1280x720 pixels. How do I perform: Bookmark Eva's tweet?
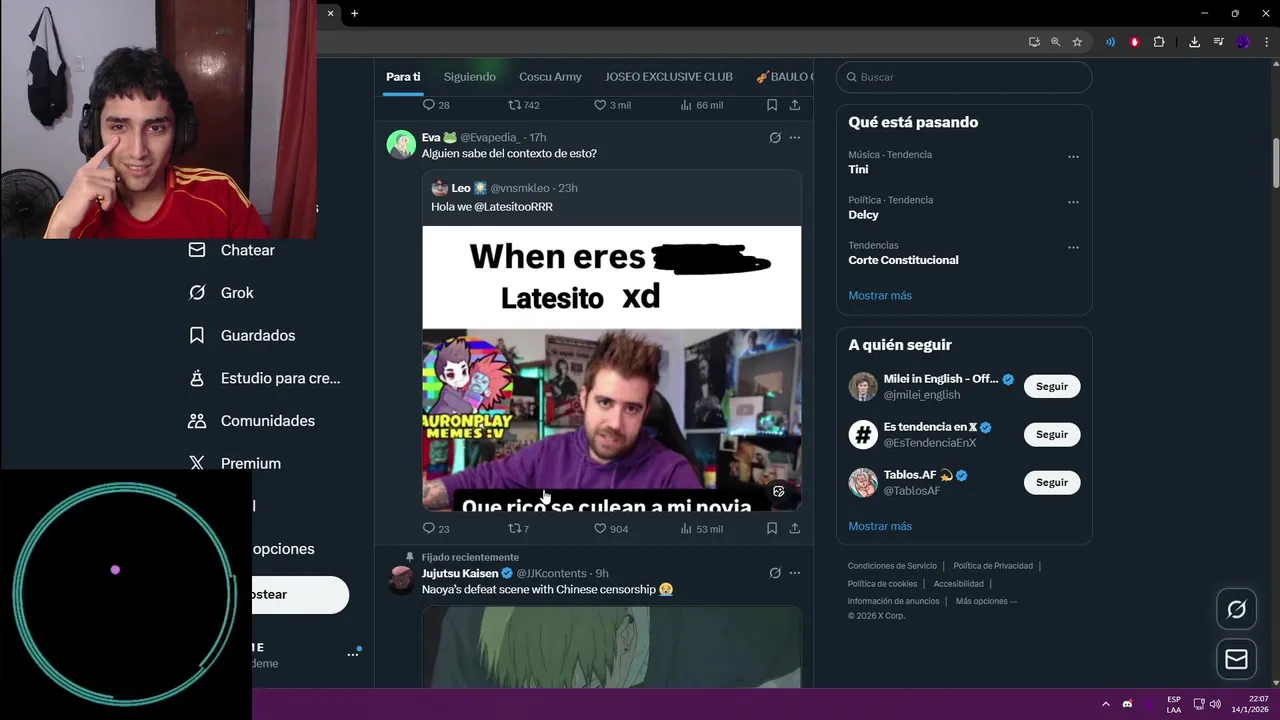[x=772, y=528]
